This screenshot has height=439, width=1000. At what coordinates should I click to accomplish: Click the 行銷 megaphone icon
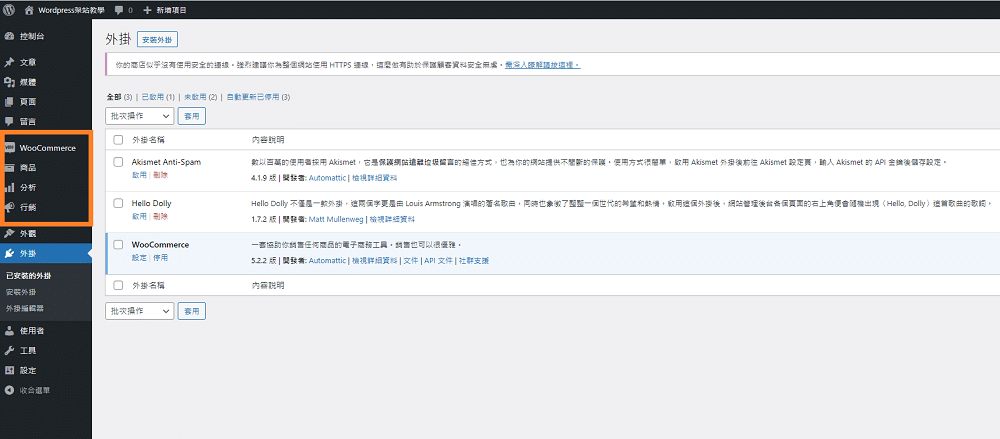pos(10,207)
